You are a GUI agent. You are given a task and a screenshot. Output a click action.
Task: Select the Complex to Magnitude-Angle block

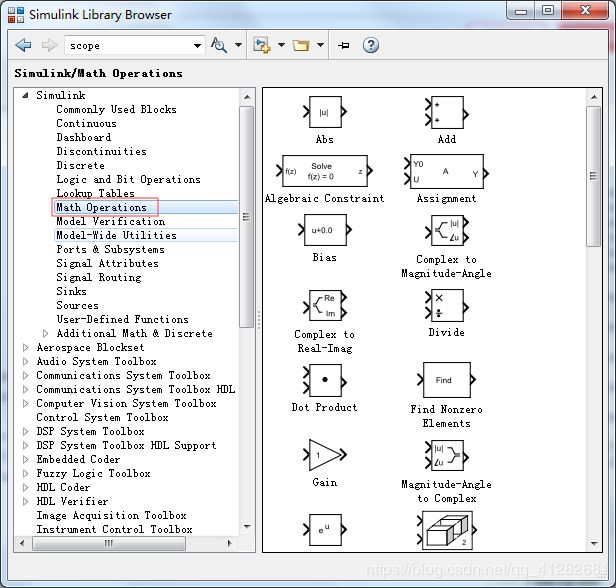coord(447,230)
